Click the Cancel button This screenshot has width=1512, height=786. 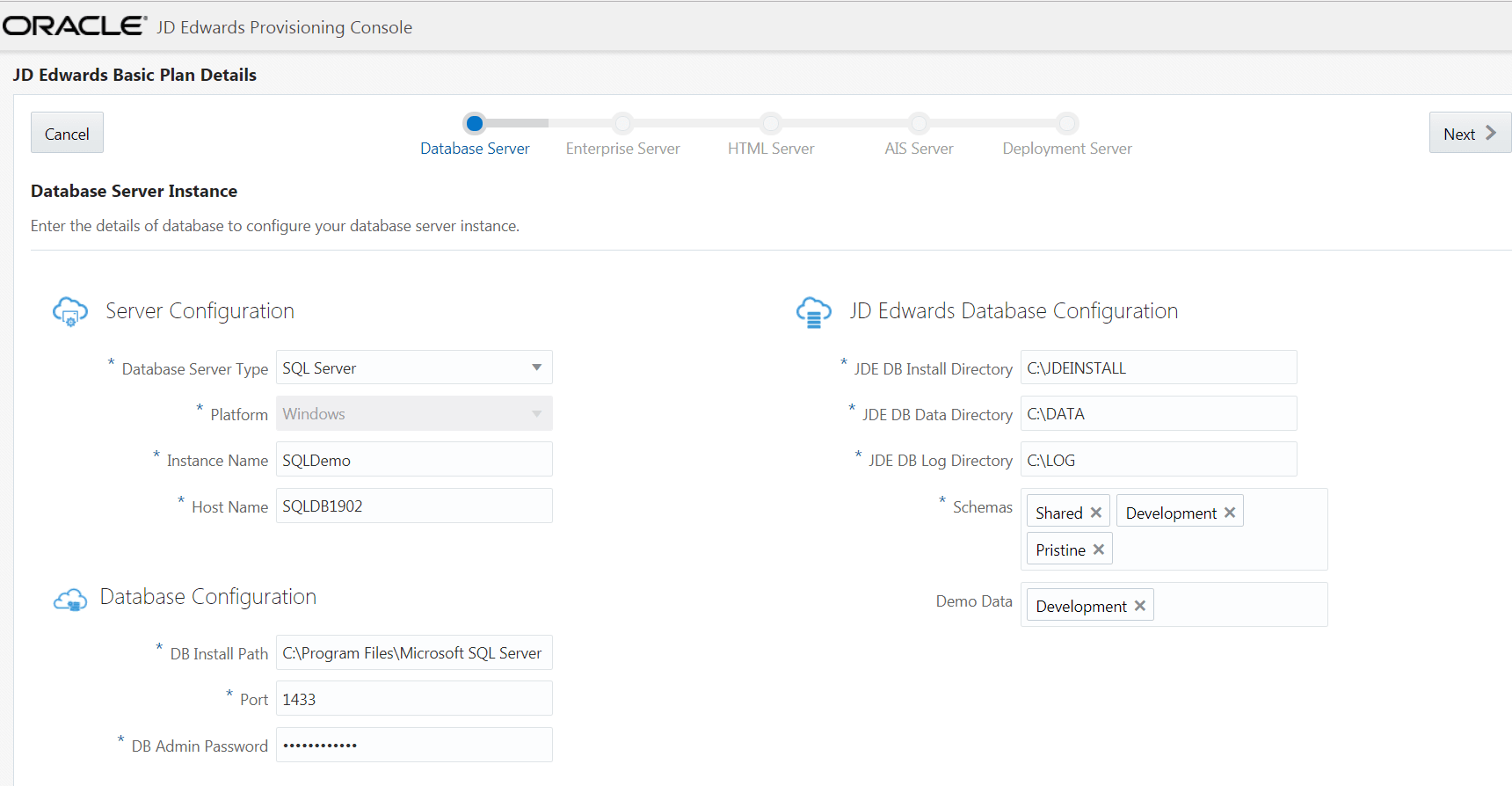pyautogui.click(x=67, y=133)
